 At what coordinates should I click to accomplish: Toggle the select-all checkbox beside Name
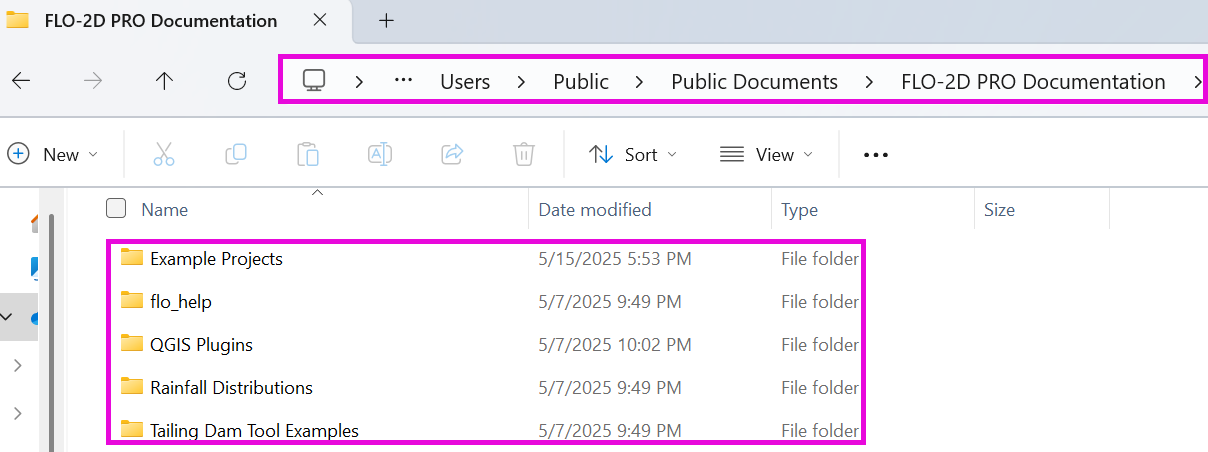116,208
